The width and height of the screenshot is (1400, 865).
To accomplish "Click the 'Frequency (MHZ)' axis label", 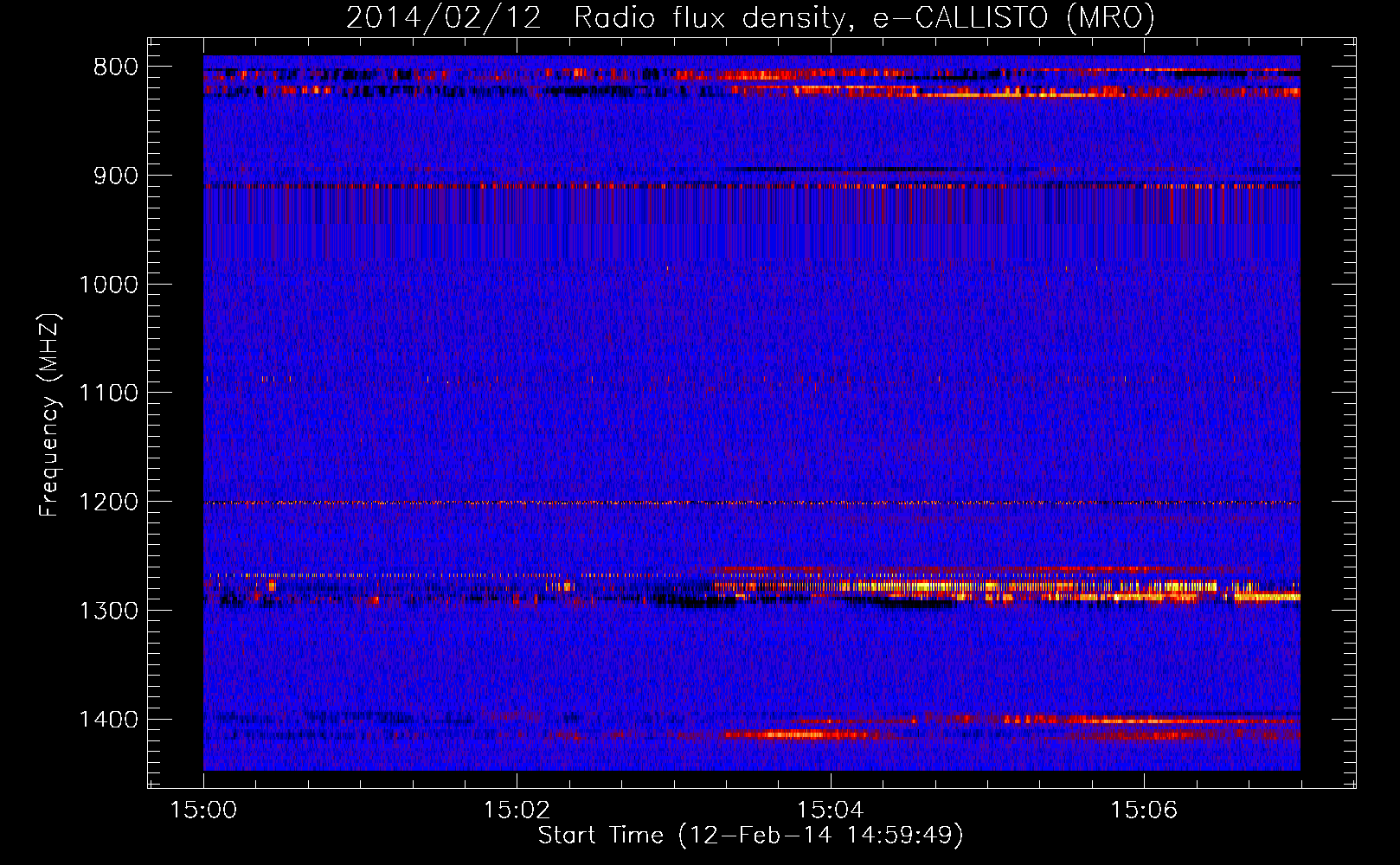I will click(x=49, y=414).
